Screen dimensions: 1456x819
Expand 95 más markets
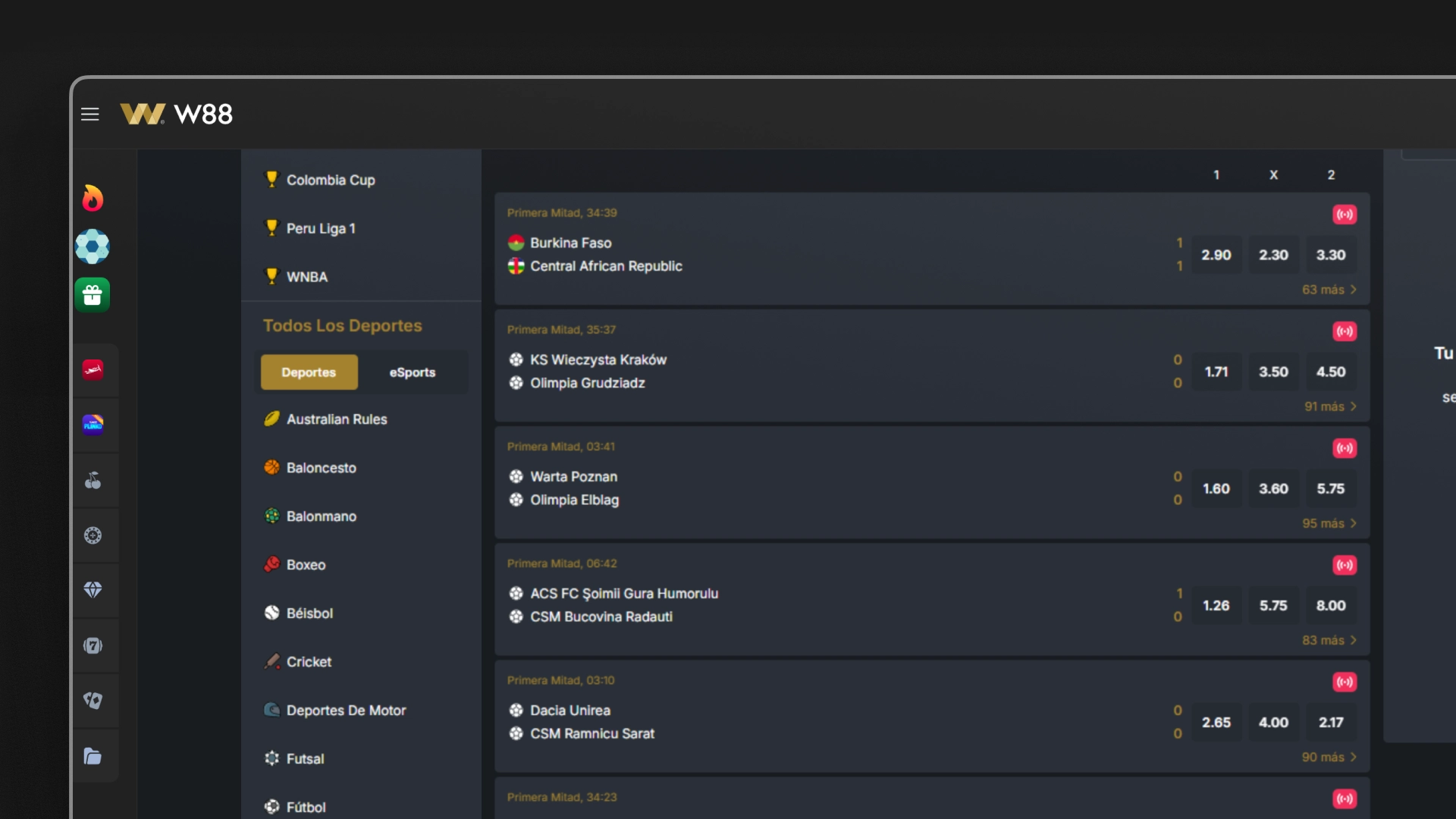click(x=1329, y=523)
